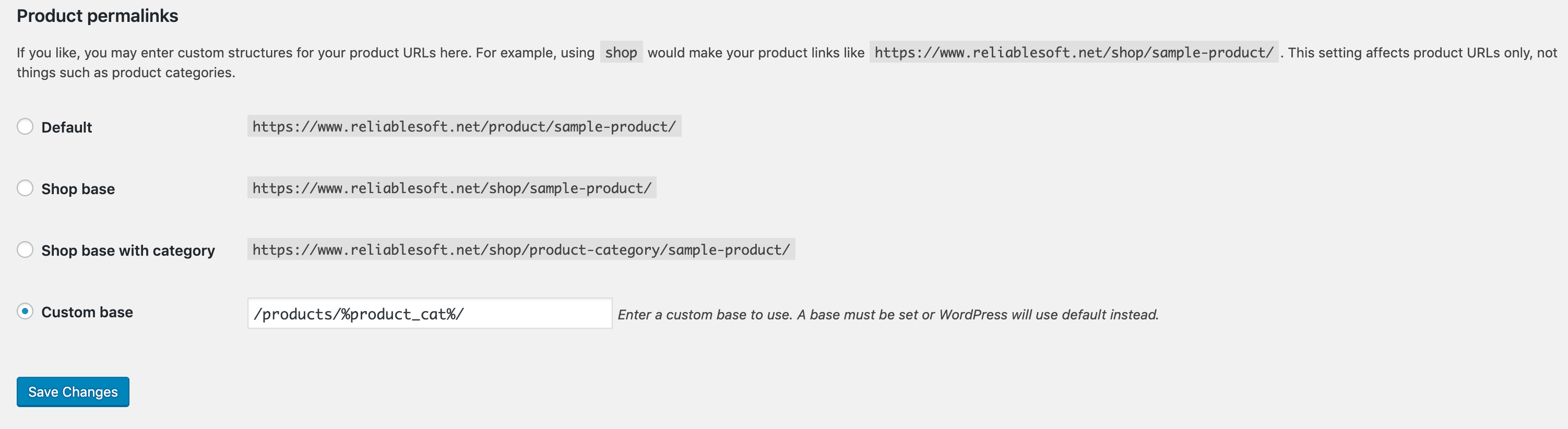The image size is (1568, 429).
Task: Click the "Shop base" label text
Action: click(78, 188)
